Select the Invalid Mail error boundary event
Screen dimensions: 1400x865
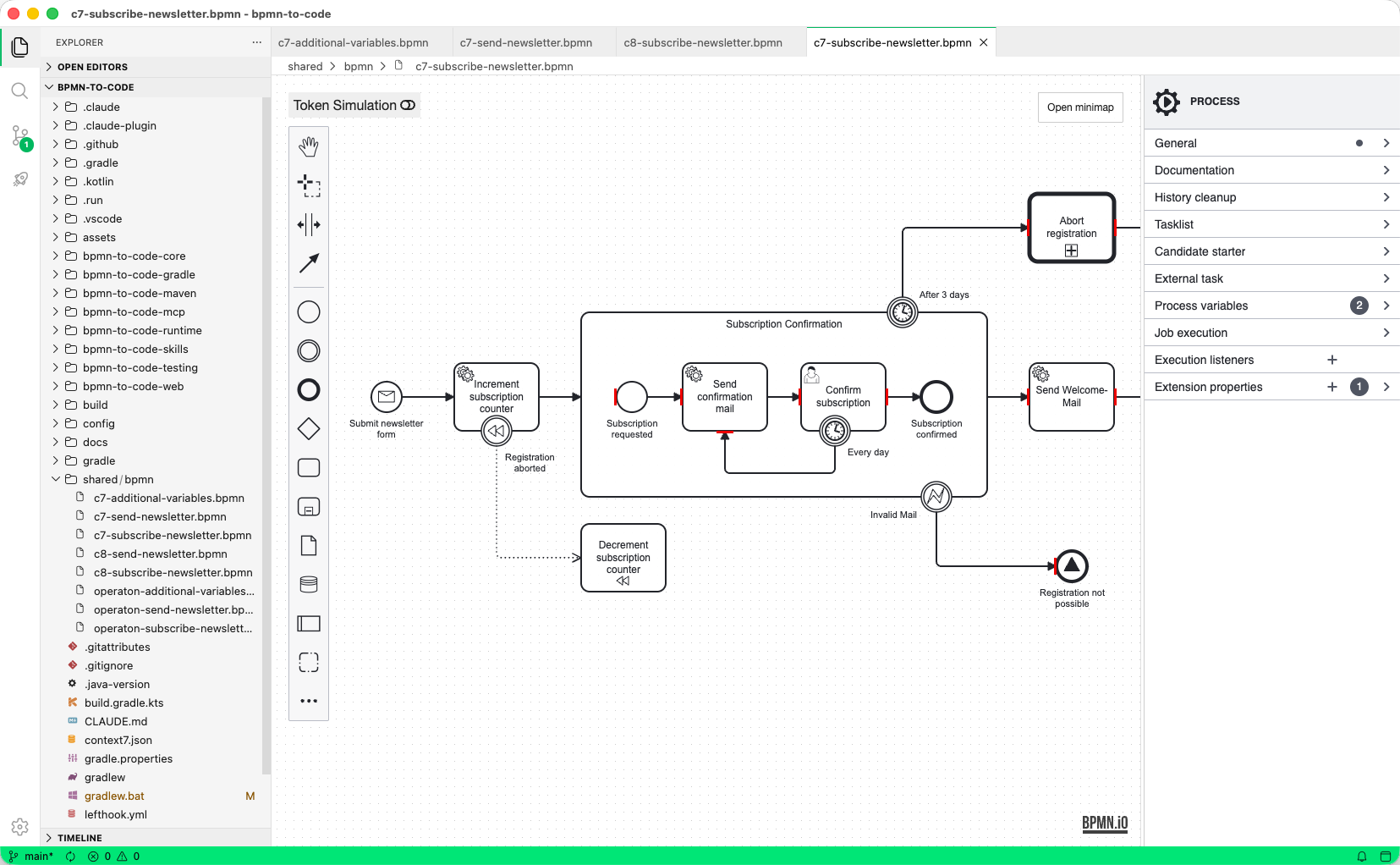936,497
